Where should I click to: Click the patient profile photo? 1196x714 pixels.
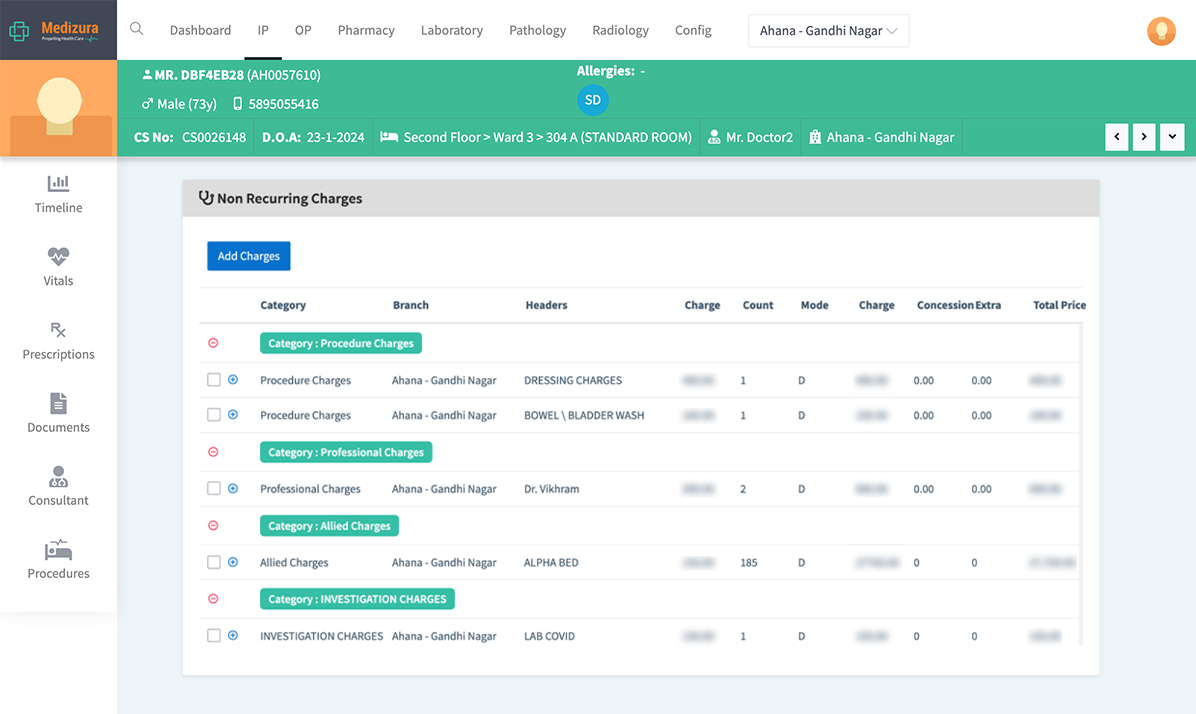point(59,108)
